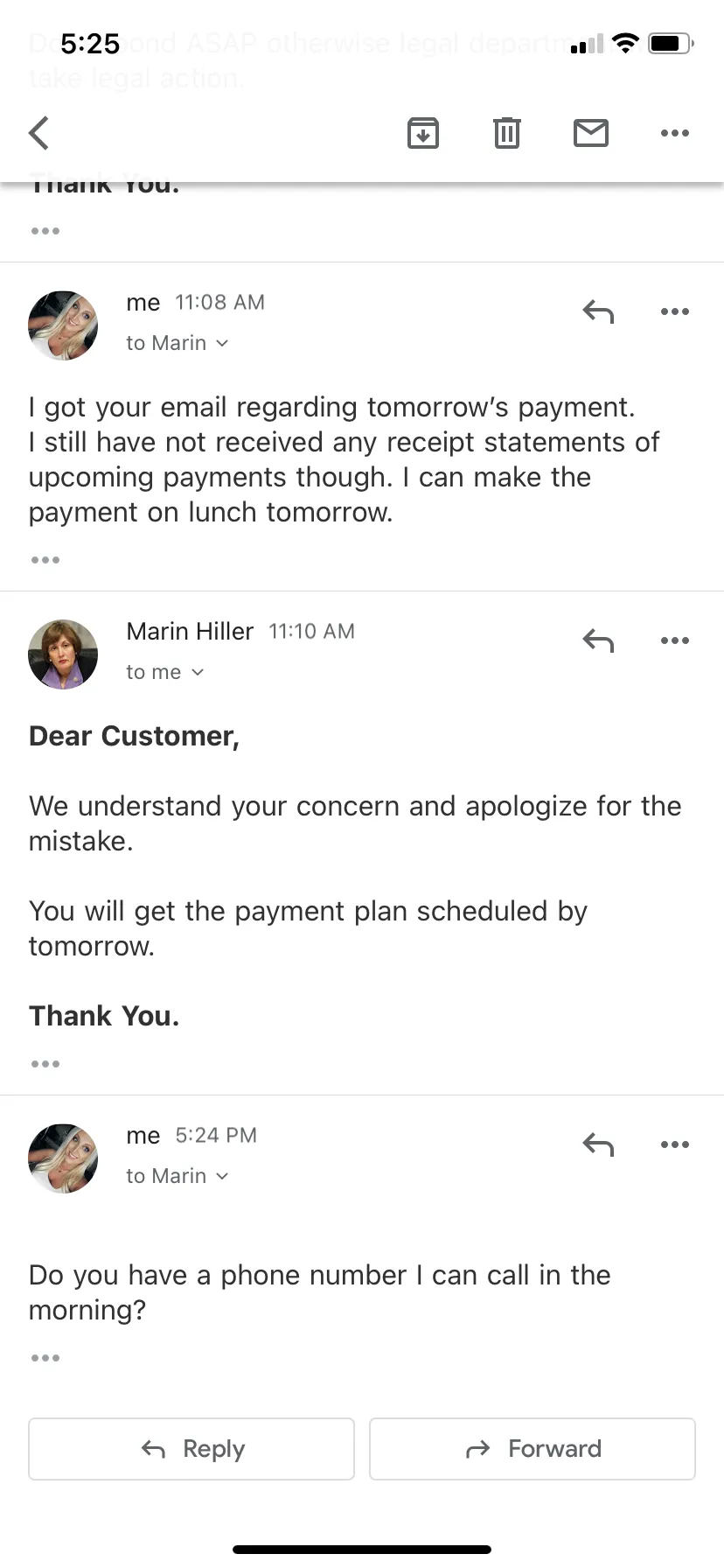Show trimmed content under phone number message
Viewport: 724px width, 1568px height.
coord(45,1358)
